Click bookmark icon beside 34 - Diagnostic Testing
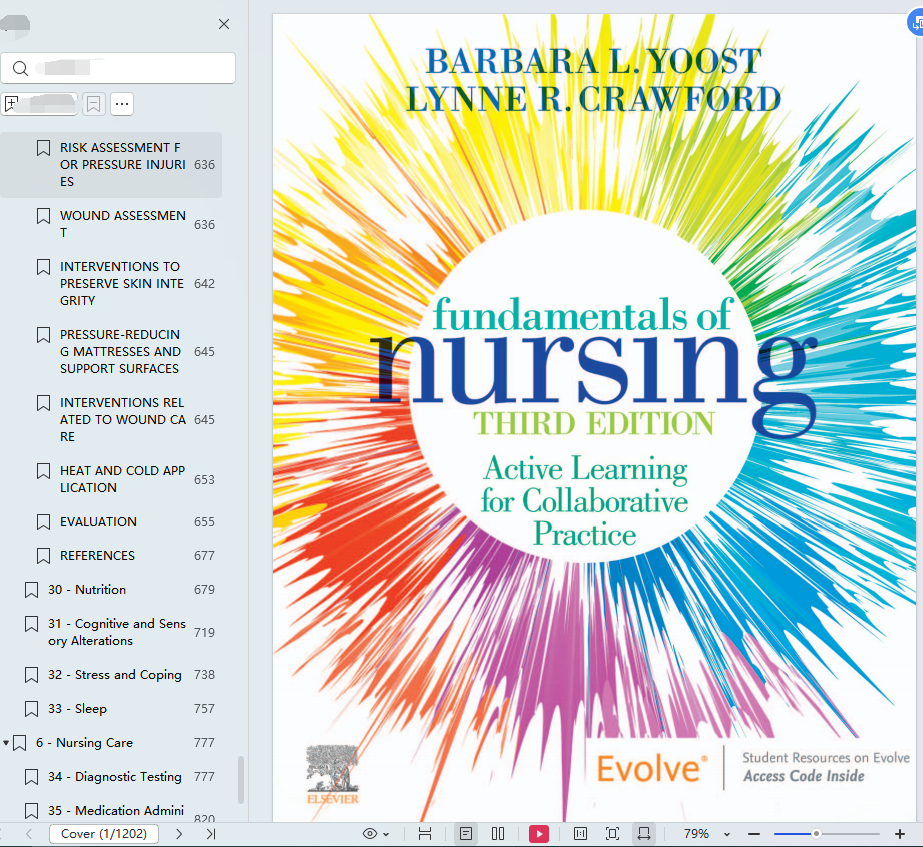Viewport: 923px width, 847px height. click(x=31, y=778)
